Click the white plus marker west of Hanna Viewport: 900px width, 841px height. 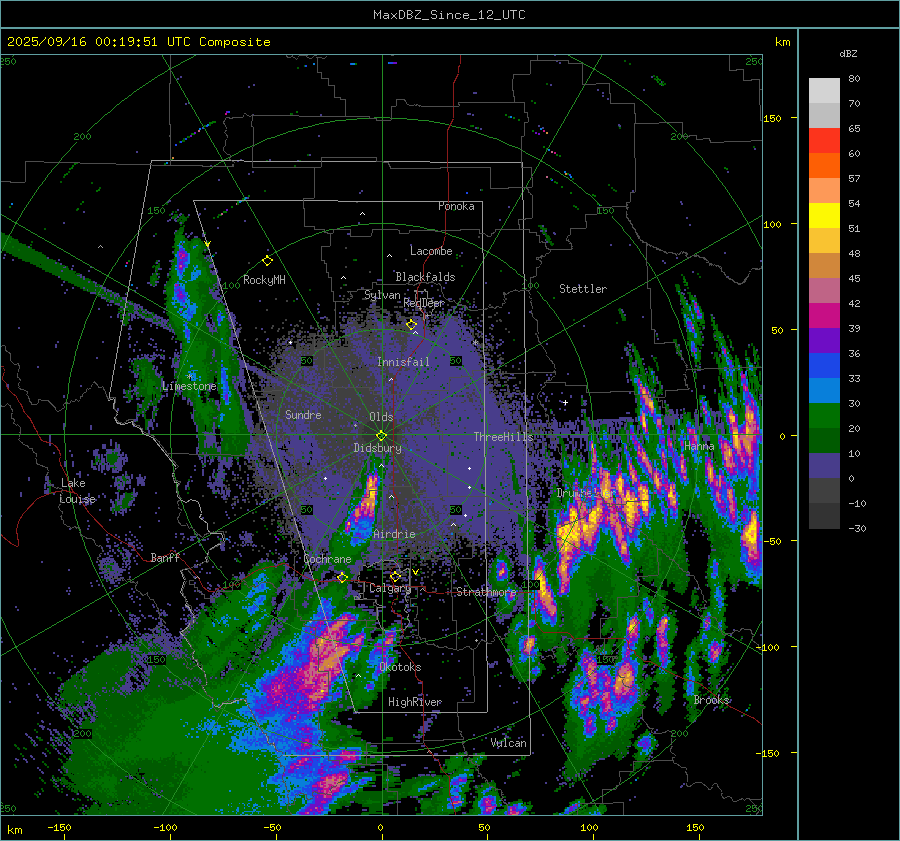pos(565,402)
